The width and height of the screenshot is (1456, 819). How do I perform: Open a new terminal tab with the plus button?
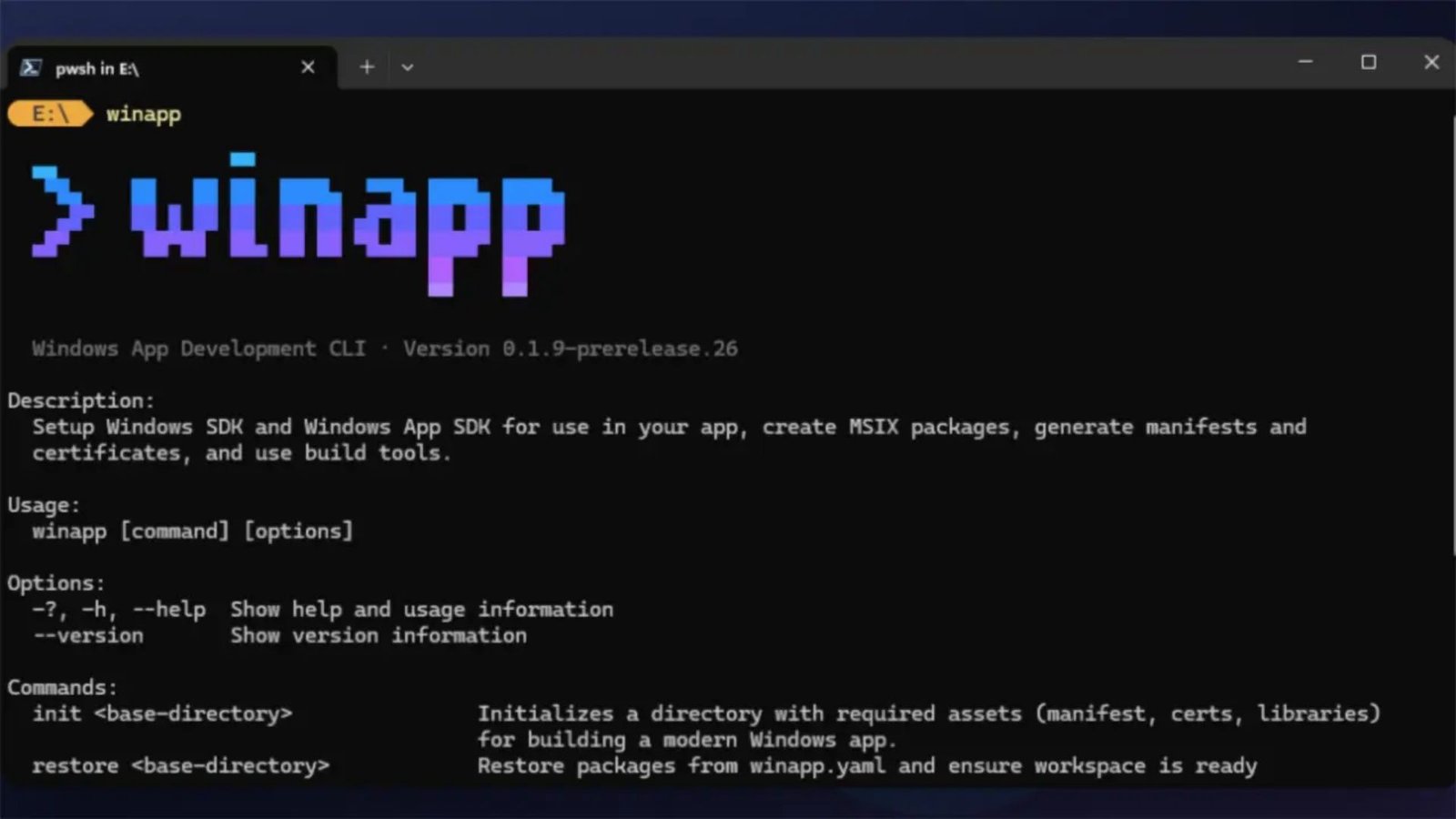[x=366, y=66]
